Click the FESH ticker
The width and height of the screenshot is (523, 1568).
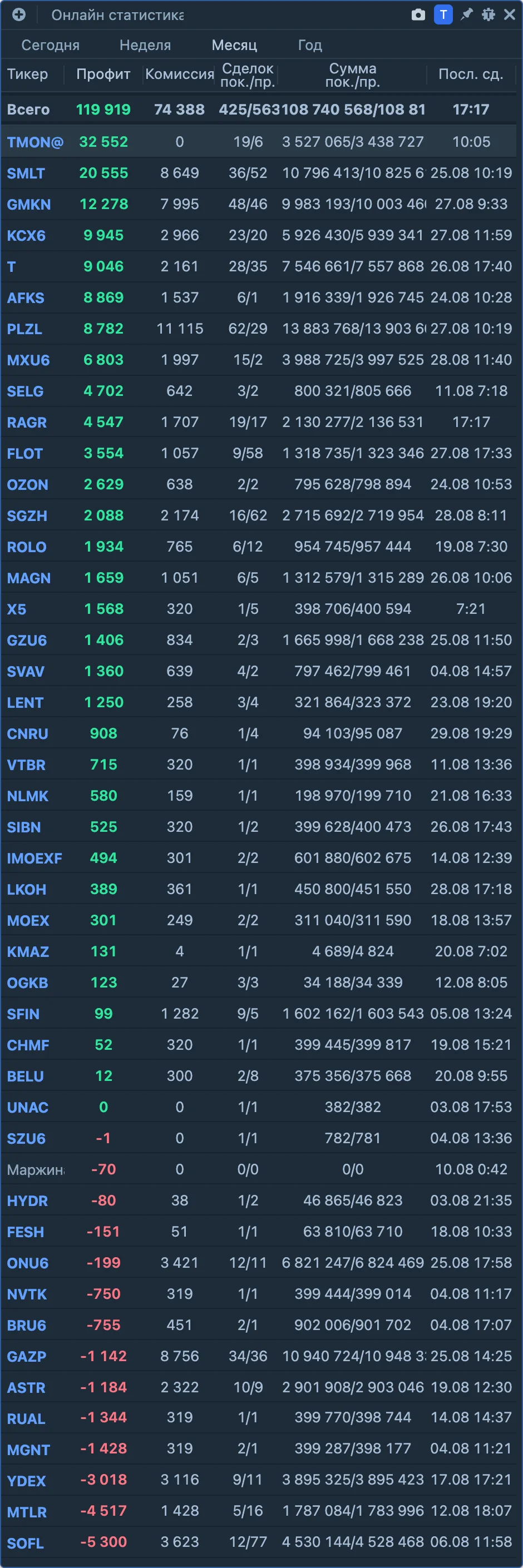(x=26, y=1233)
